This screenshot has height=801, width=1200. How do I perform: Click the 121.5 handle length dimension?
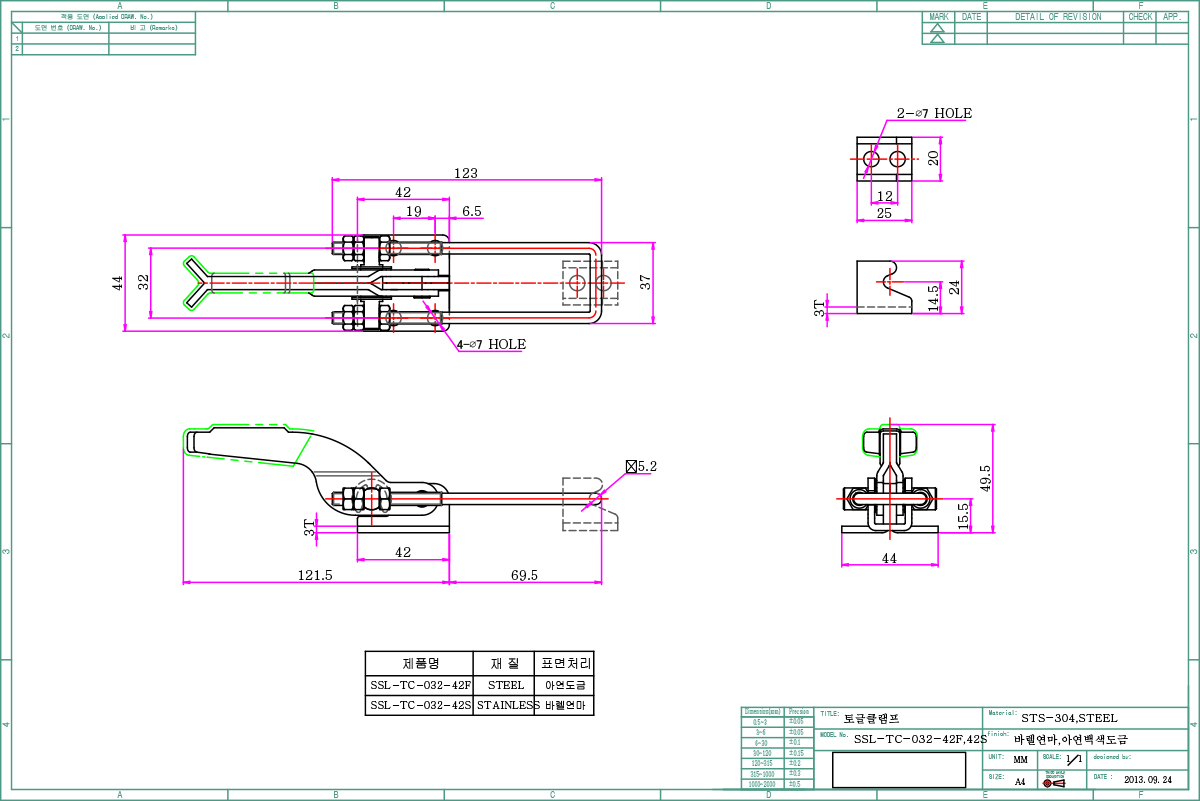point(316,575)
